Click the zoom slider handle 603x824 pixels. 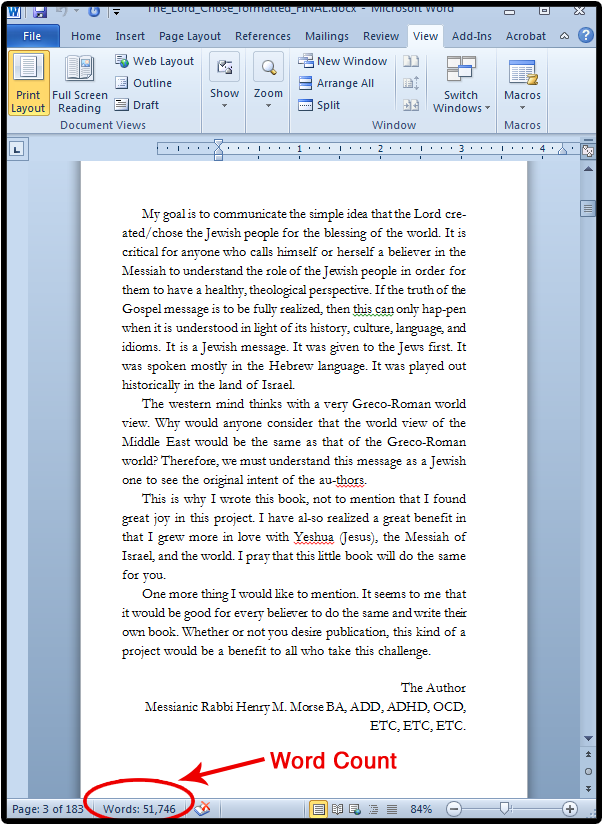pyautogui.click(x=505, y=809)
